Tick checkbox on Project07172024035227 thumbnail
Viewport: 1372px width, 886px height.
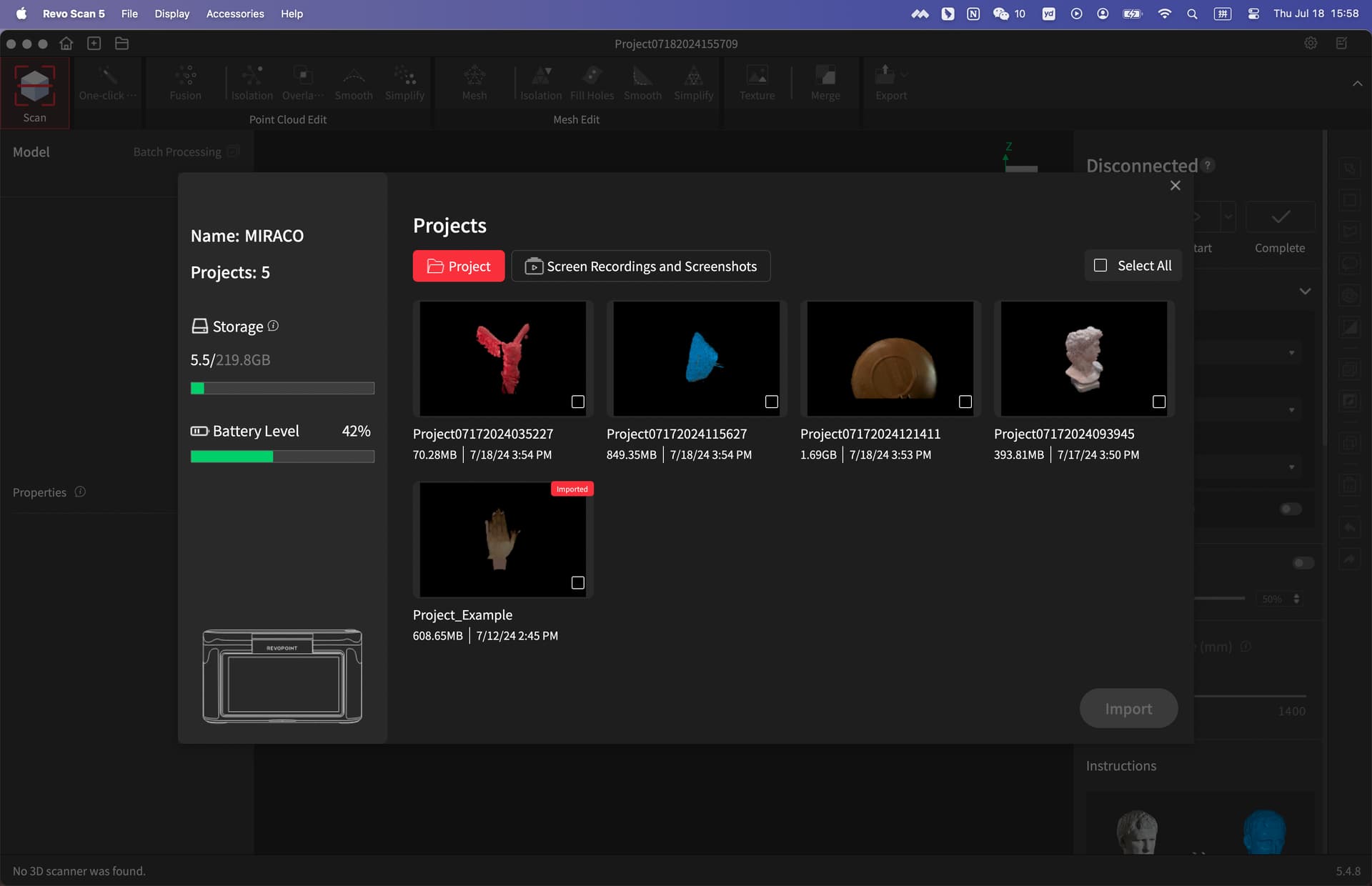578,402
